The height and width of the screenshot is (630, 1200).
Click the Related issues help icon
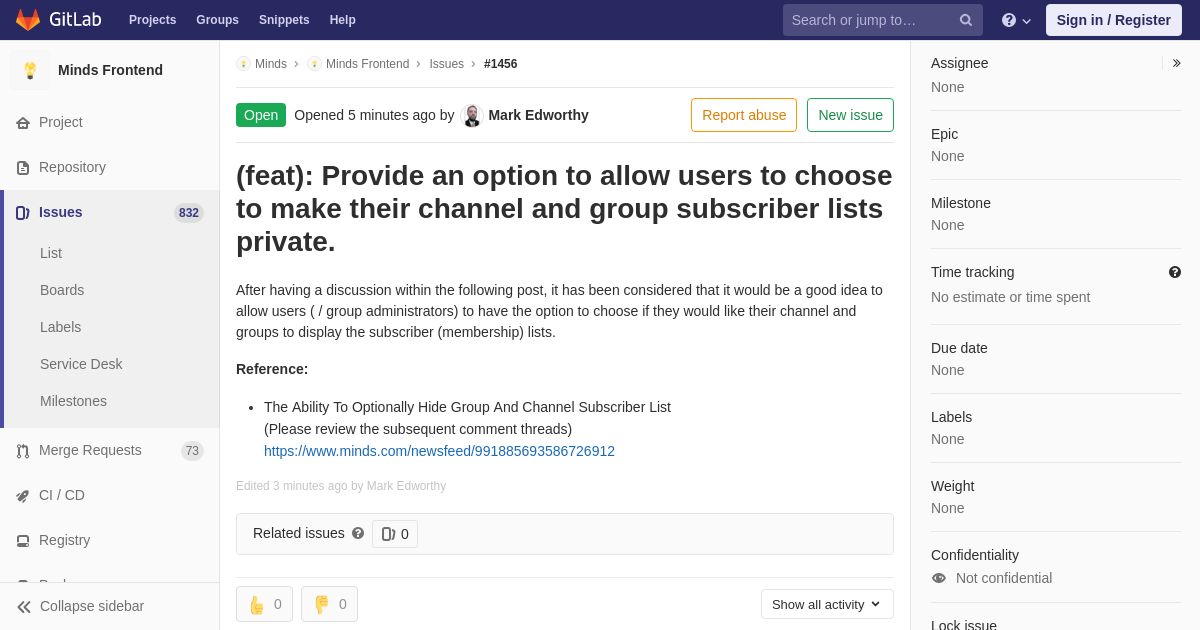(x=358, y=534)
